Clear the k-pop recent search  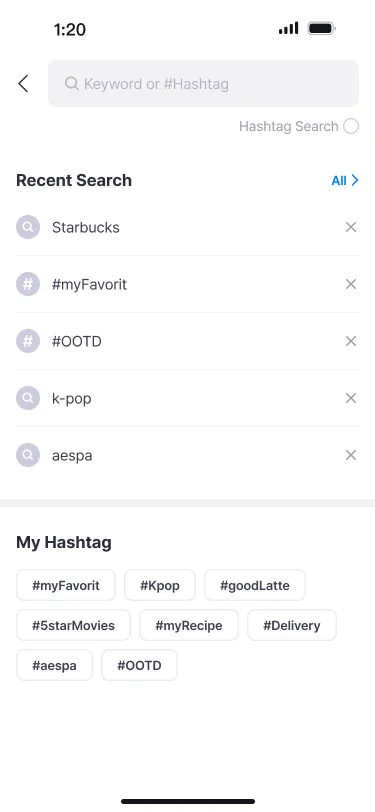(x=351, y=398)
